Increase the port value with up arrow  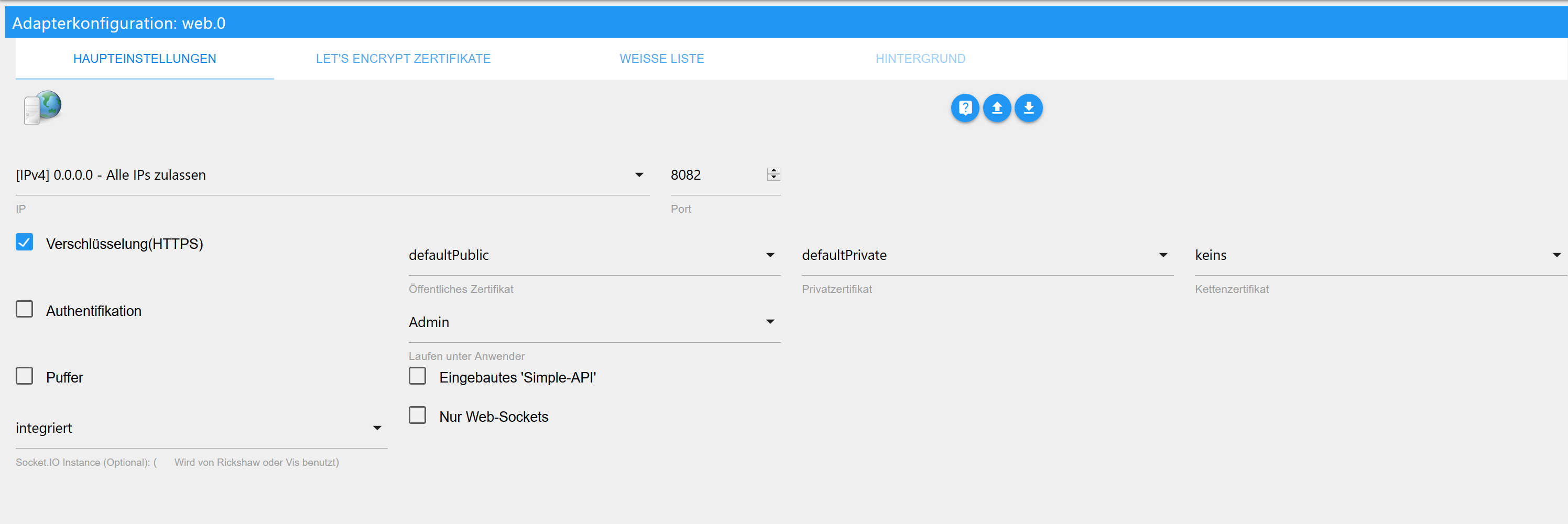pos(774,170)
